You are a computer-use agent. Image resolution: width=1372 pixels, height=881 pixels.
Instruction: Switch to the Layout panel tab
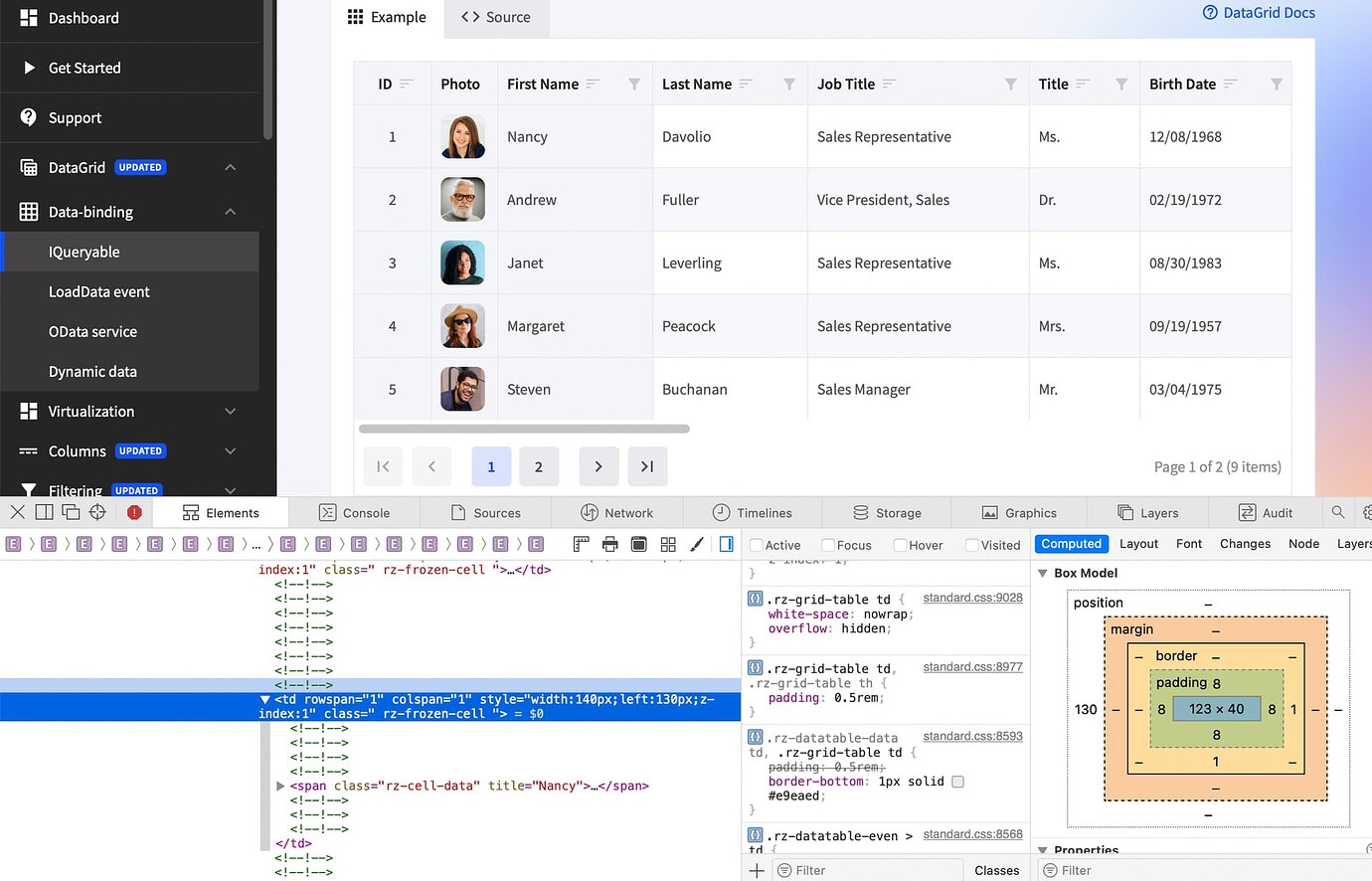[1138, 544]
